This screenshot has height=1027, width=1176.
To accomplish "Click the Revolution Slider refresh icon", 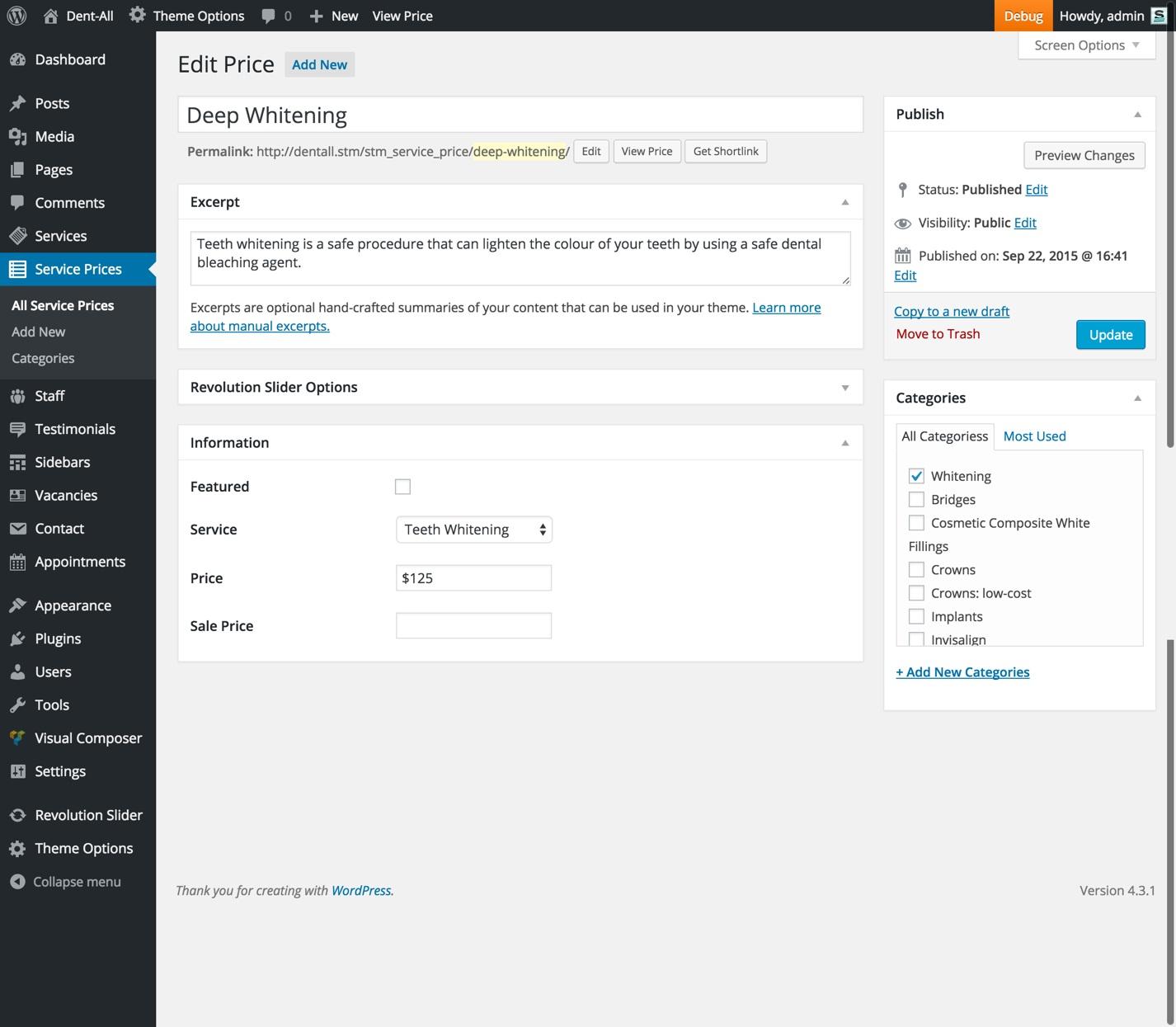I will (x=17, y=815).
